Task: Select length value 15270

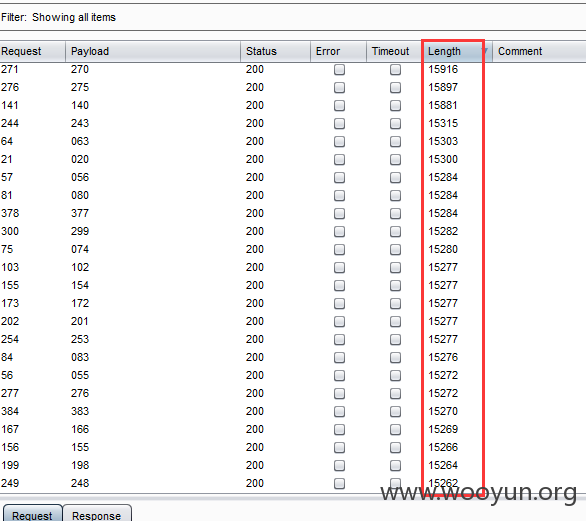Action: pyautogui.click(x=443, y=411)
